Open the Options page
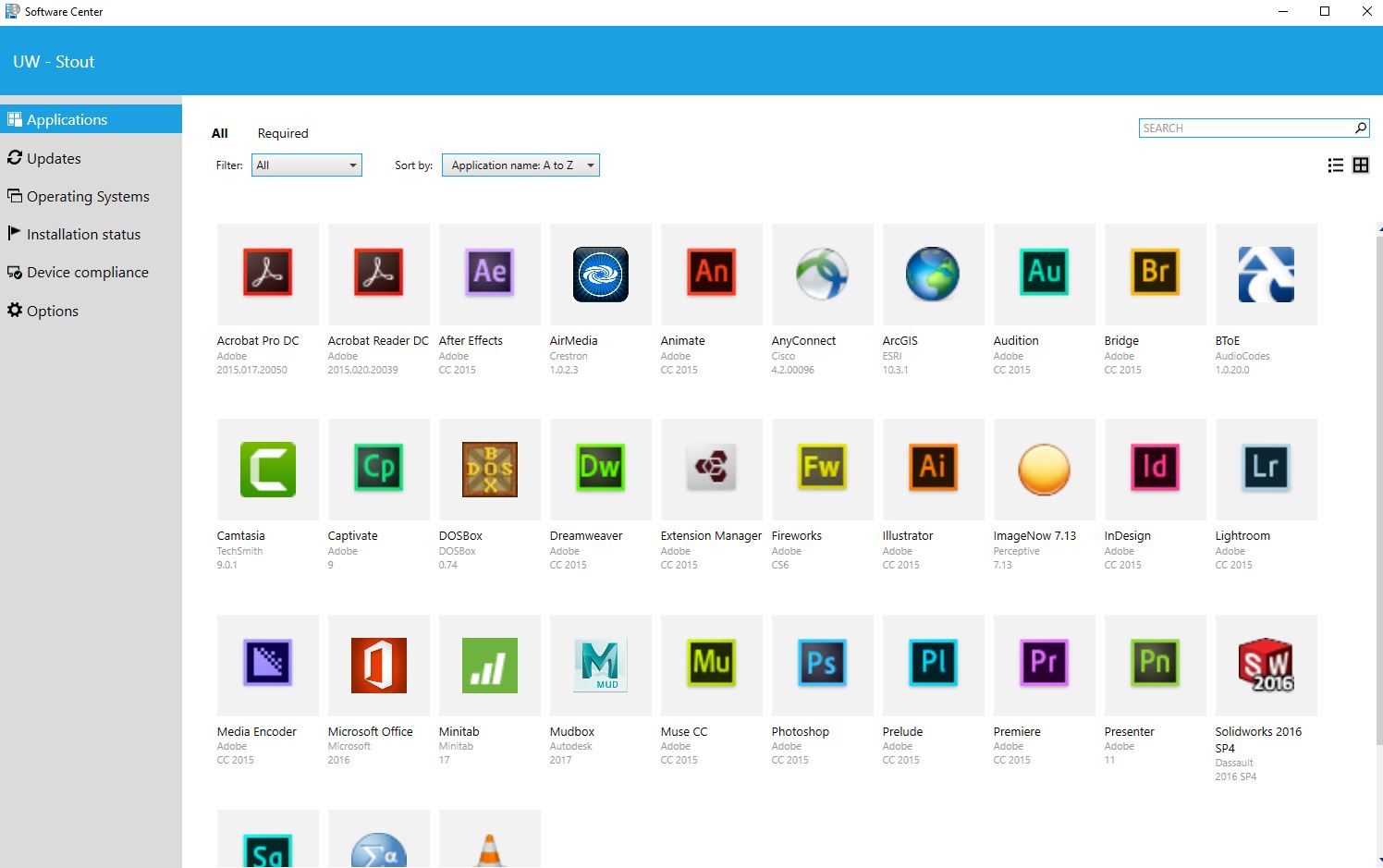The height and width of the screenshot is (868, 1383). 91,311
